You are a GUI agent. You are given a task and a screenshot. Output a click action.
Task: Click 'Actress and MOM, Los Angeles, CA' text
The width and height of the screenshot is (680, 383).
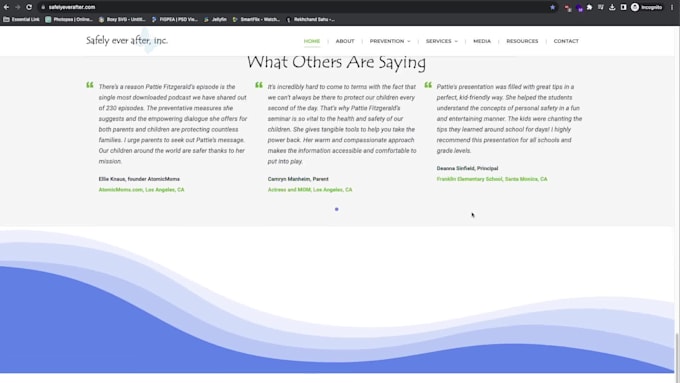coord(310,190)
